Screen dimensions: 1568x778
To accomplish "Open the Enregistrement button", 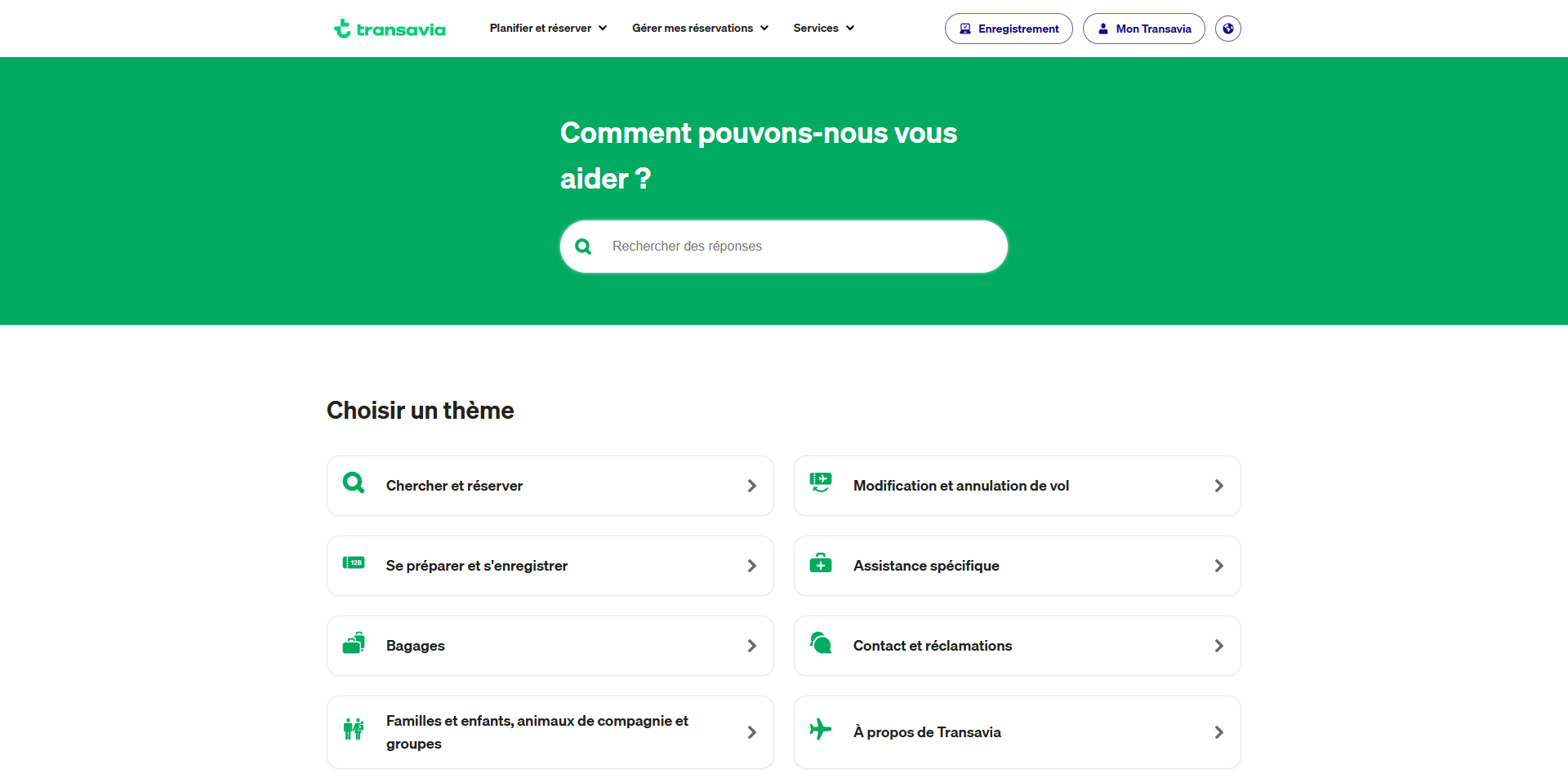I will (x=1009, y=29).
